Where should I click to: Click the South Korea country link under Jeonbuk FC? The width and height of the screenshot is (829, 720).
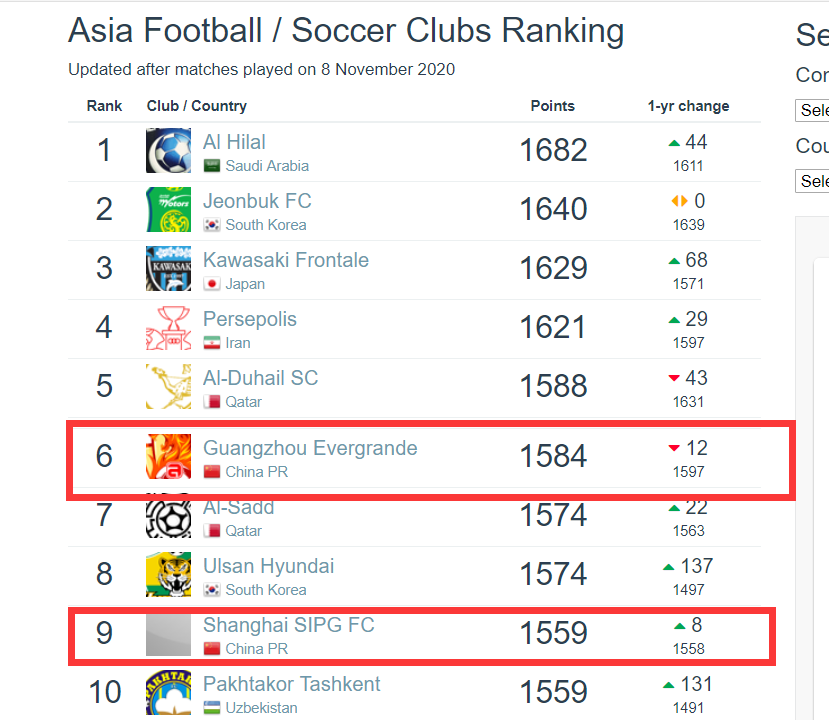coord(265,225)
